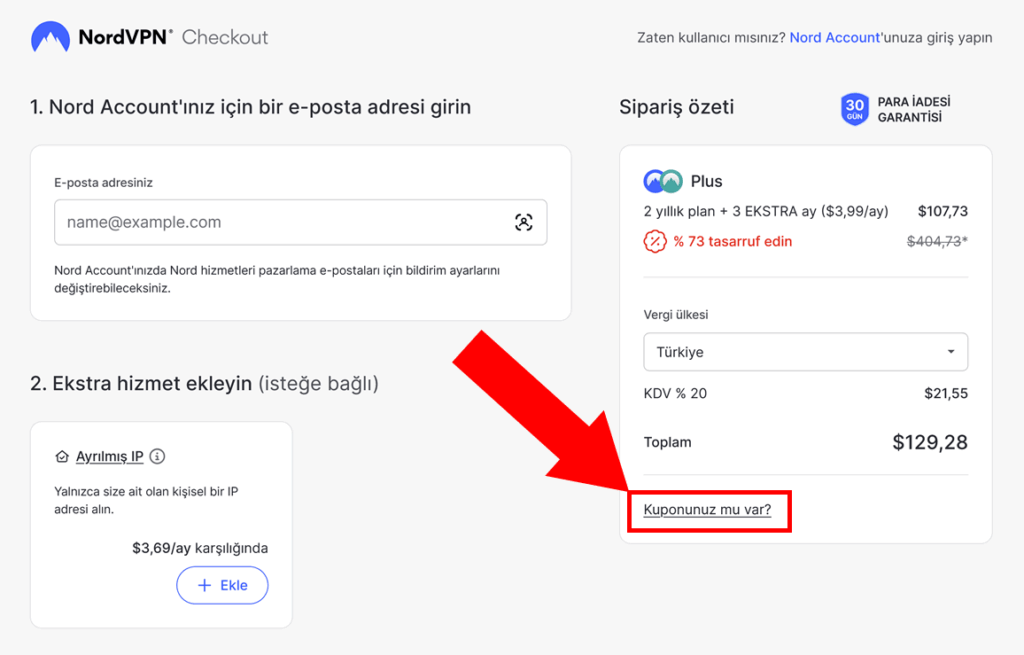The height and width of the screenshot is (655, 1024).
Task: Focus the e-posta adresiniz input field
Action: coord(285,222)
